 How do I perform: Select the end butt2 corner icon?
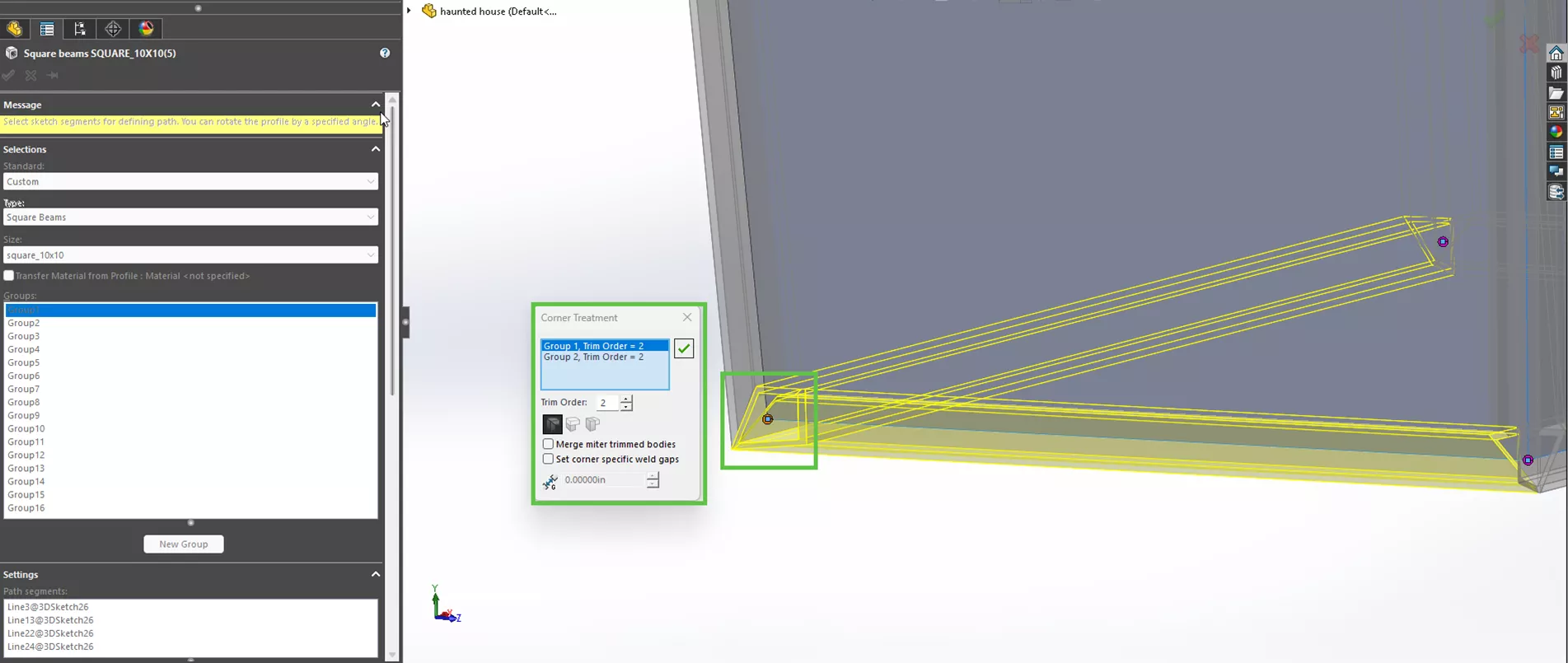click(x=592, y=424)
